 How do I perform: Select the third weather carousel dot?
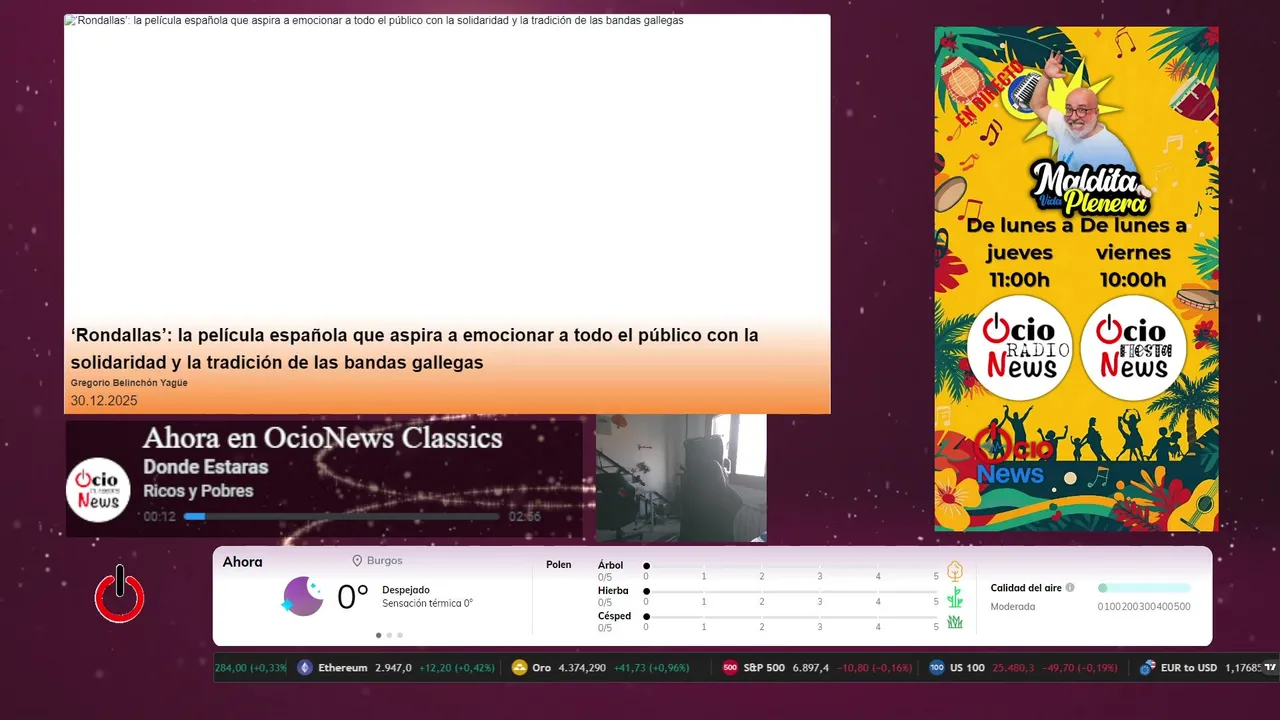pos(400,635)
